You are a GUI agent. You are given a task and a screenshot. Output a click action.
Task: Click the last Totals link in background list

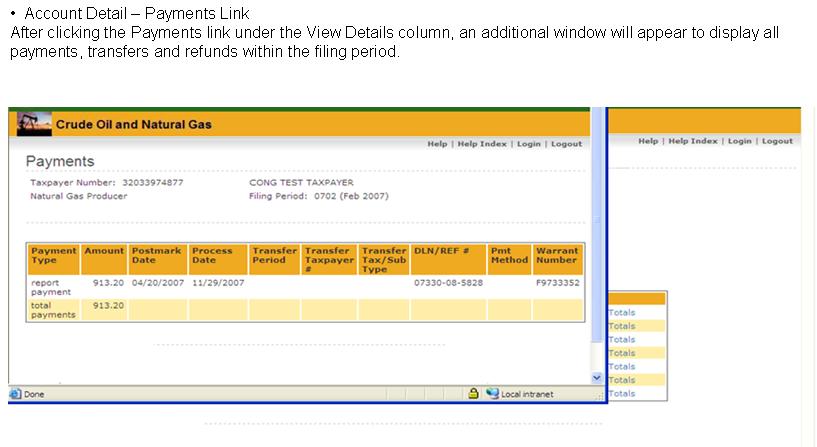click(622, 394)
